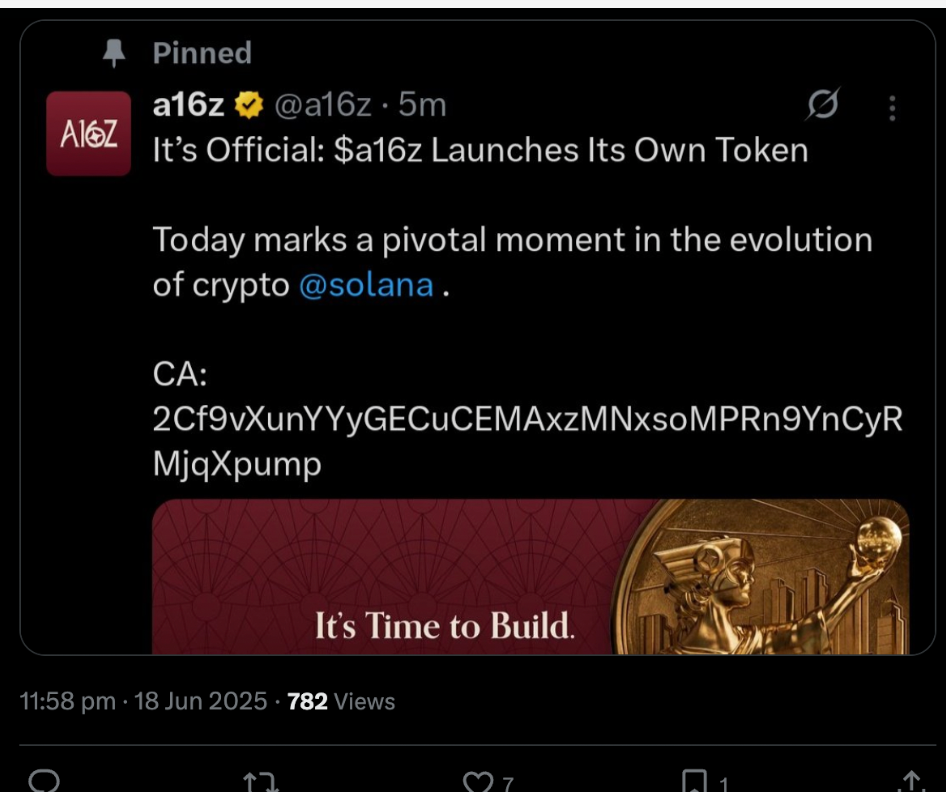This screenshot has height=792, width=946.
Task: Open the a16z profile avatar
Action: point(89,133)
